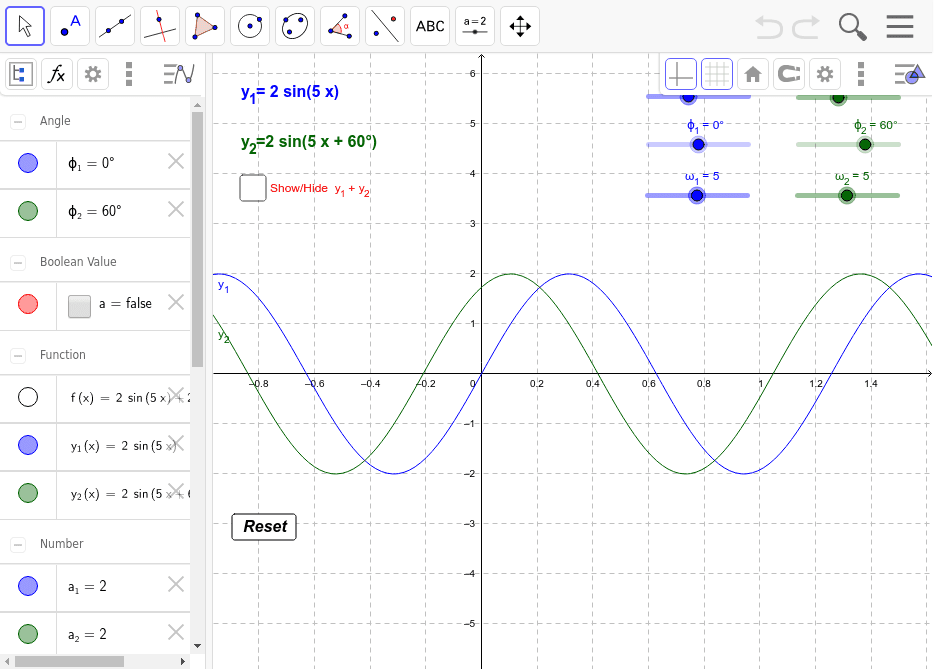Toggle boolean a = false checkbox
Viewport: 934px width, 671px height.
point(80,306)
